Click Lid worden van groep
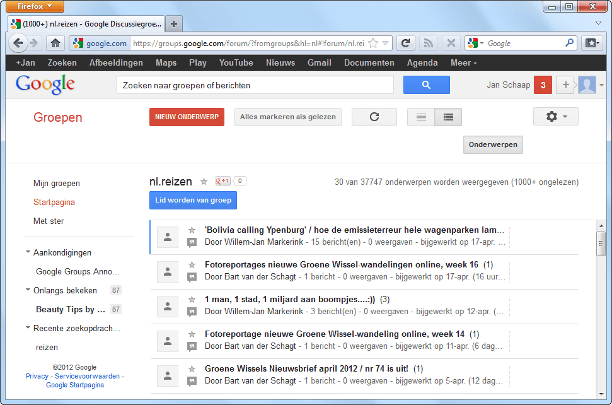 [193, 200]
